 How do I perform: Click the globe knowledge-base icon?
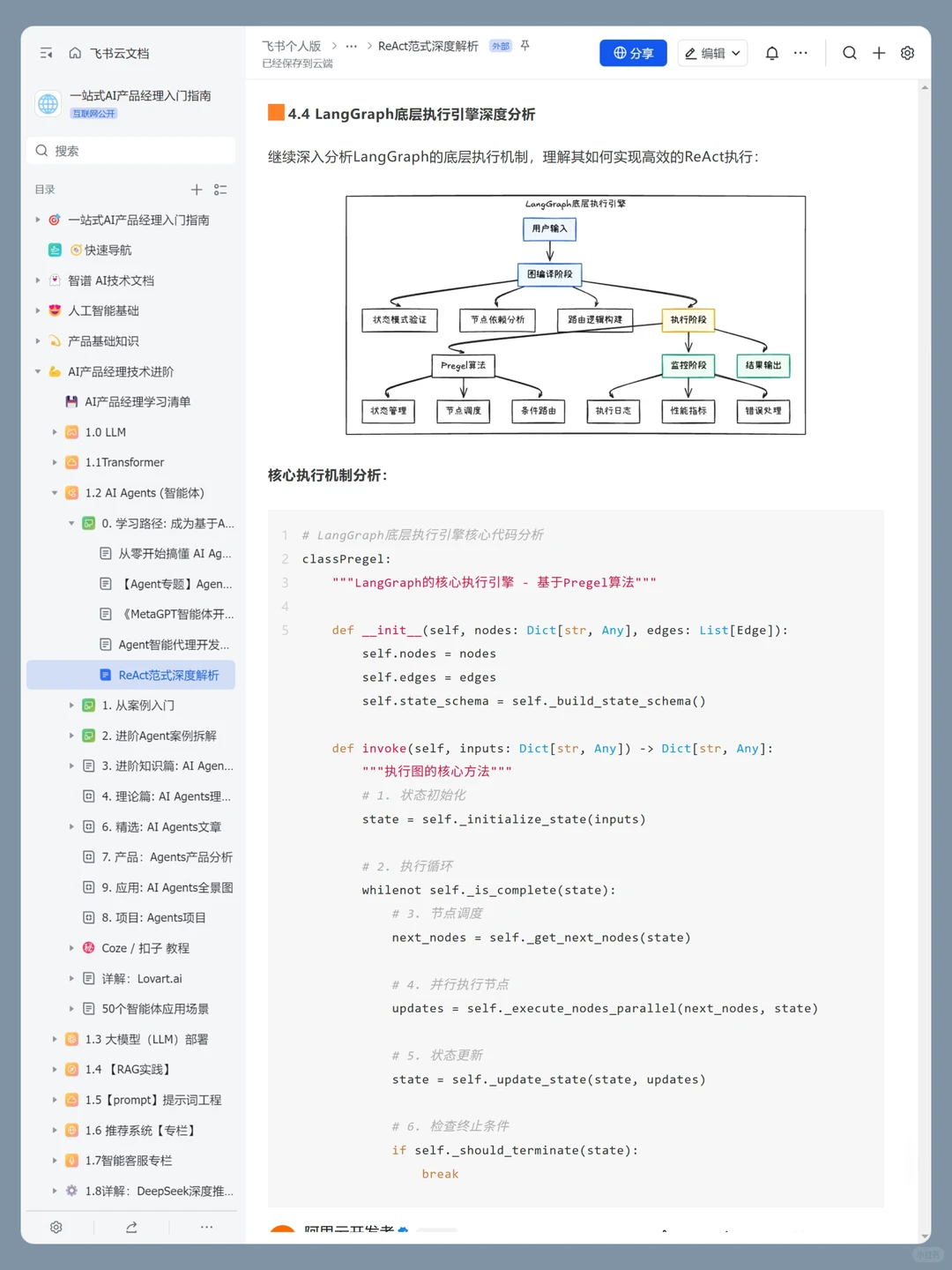pyautogui.click(x=48, y=103)
